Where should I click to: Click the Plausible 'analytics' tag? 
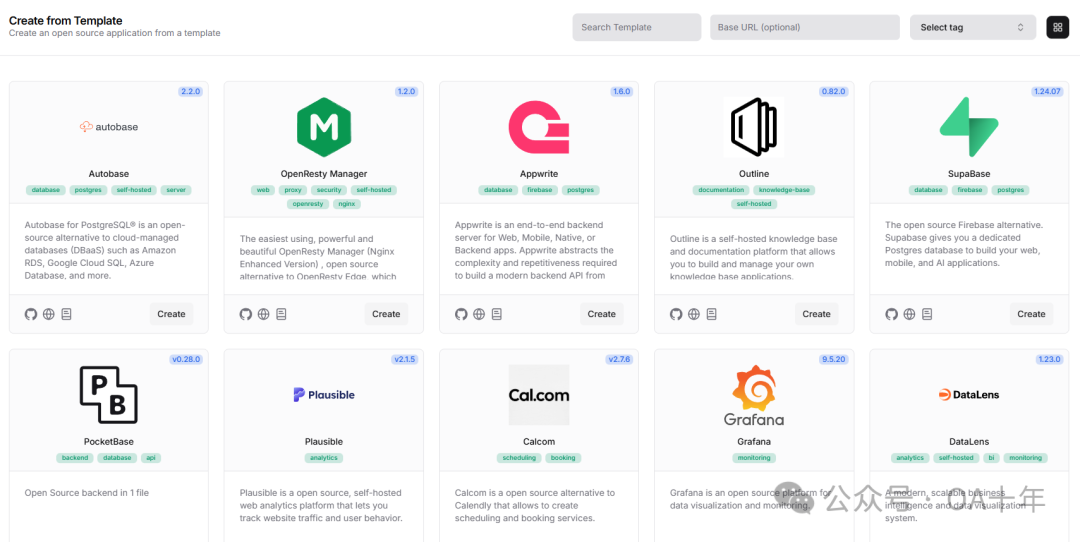pos(324,458)
